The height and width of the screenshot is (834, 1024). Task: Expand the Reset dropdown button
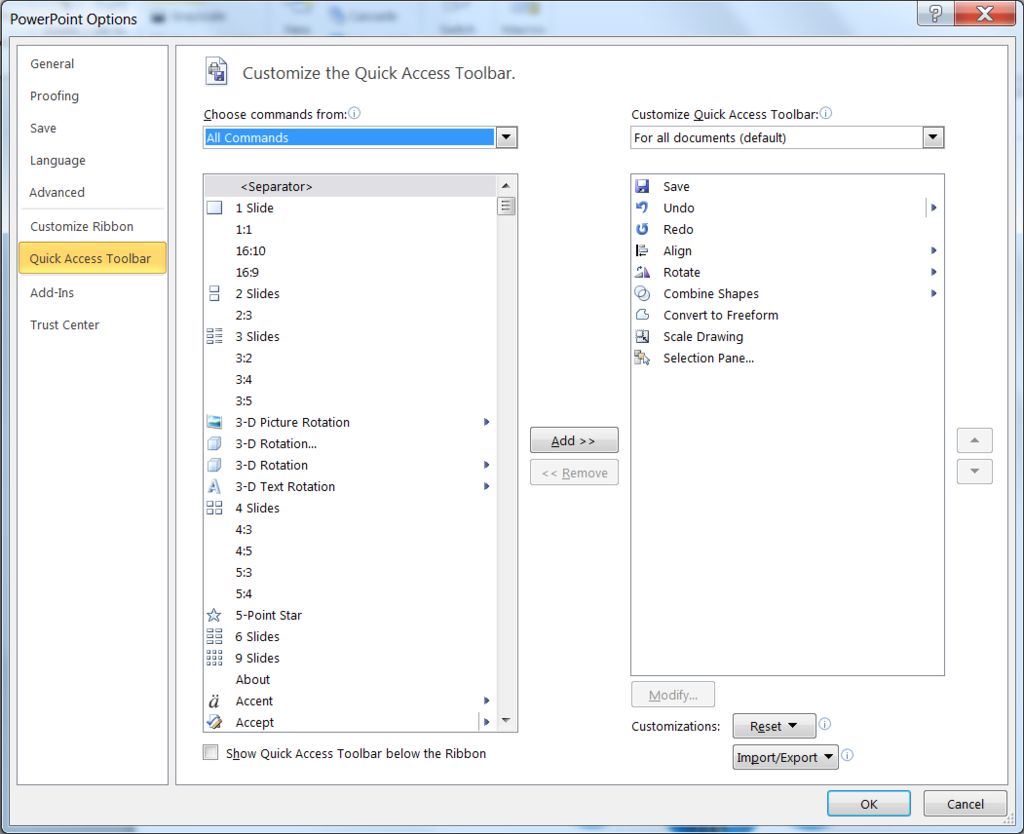pyautogui.click(x=774, y=726)
